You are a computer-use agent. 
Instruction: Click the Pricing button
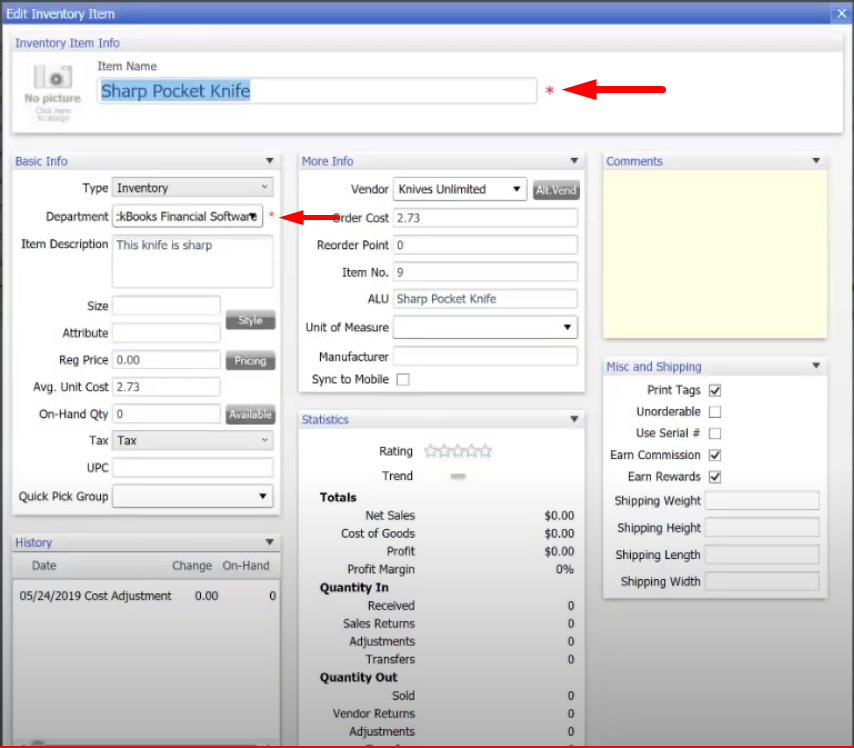click(250, 361)
